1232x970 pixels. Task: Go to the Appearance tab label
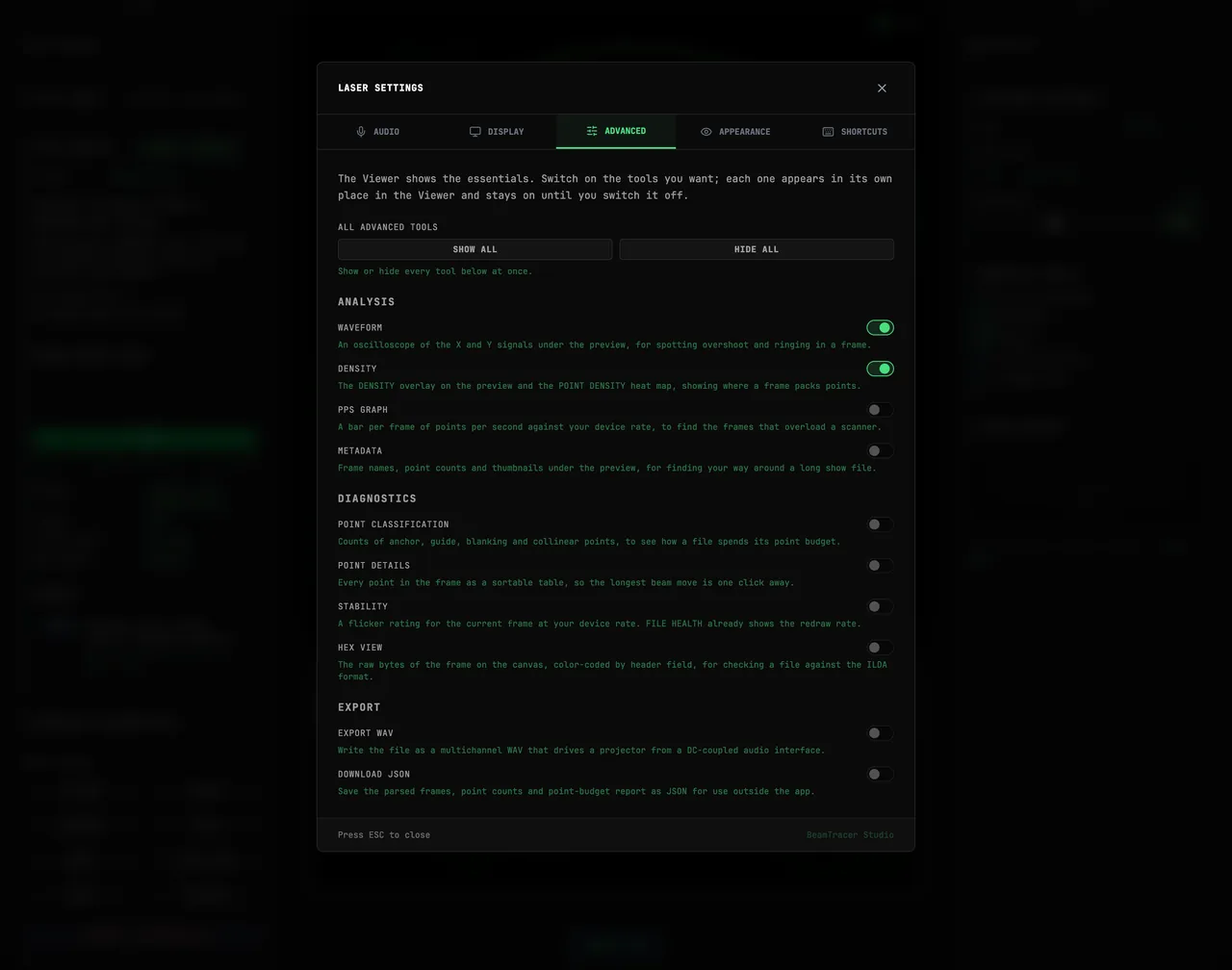744,132
